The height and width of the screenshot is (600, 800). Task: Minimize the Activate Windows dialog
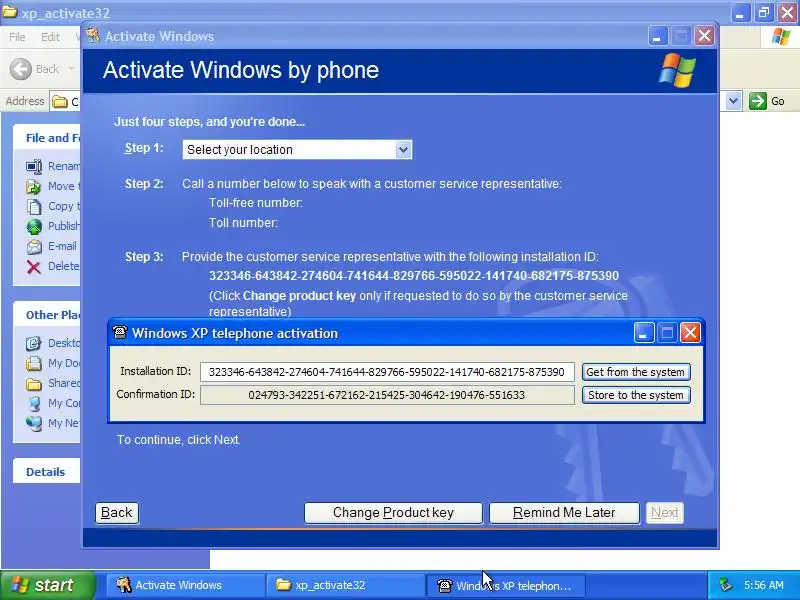(x=658, y=36)
